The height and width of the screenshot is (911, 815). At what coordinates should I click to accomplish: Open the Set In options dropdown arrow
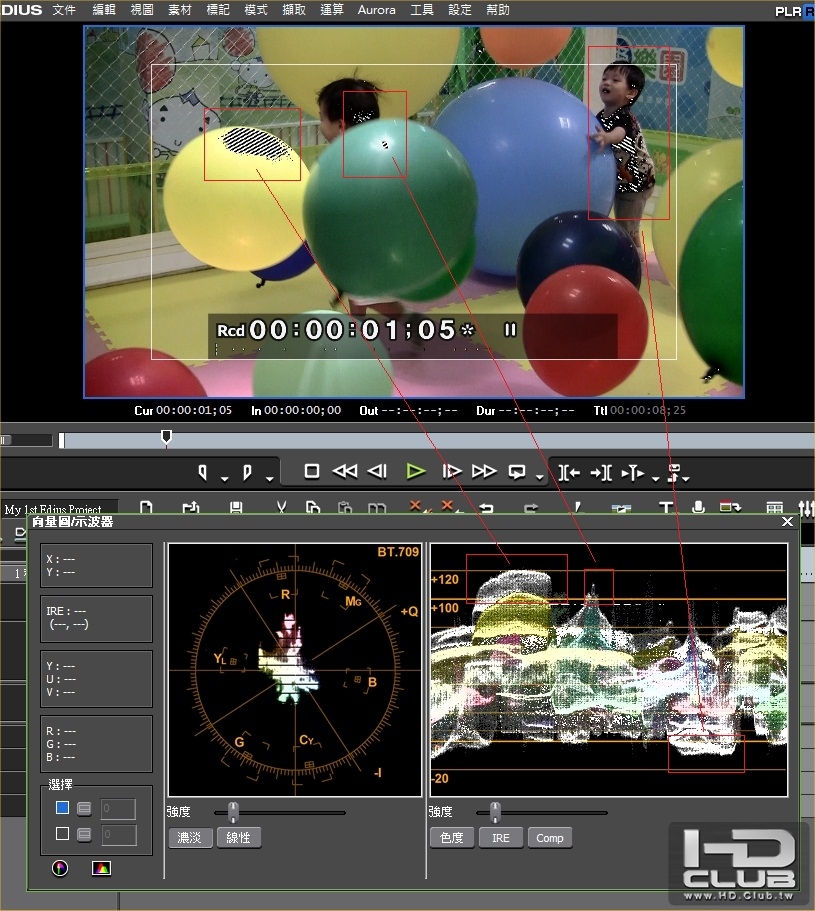pos(225,479)
